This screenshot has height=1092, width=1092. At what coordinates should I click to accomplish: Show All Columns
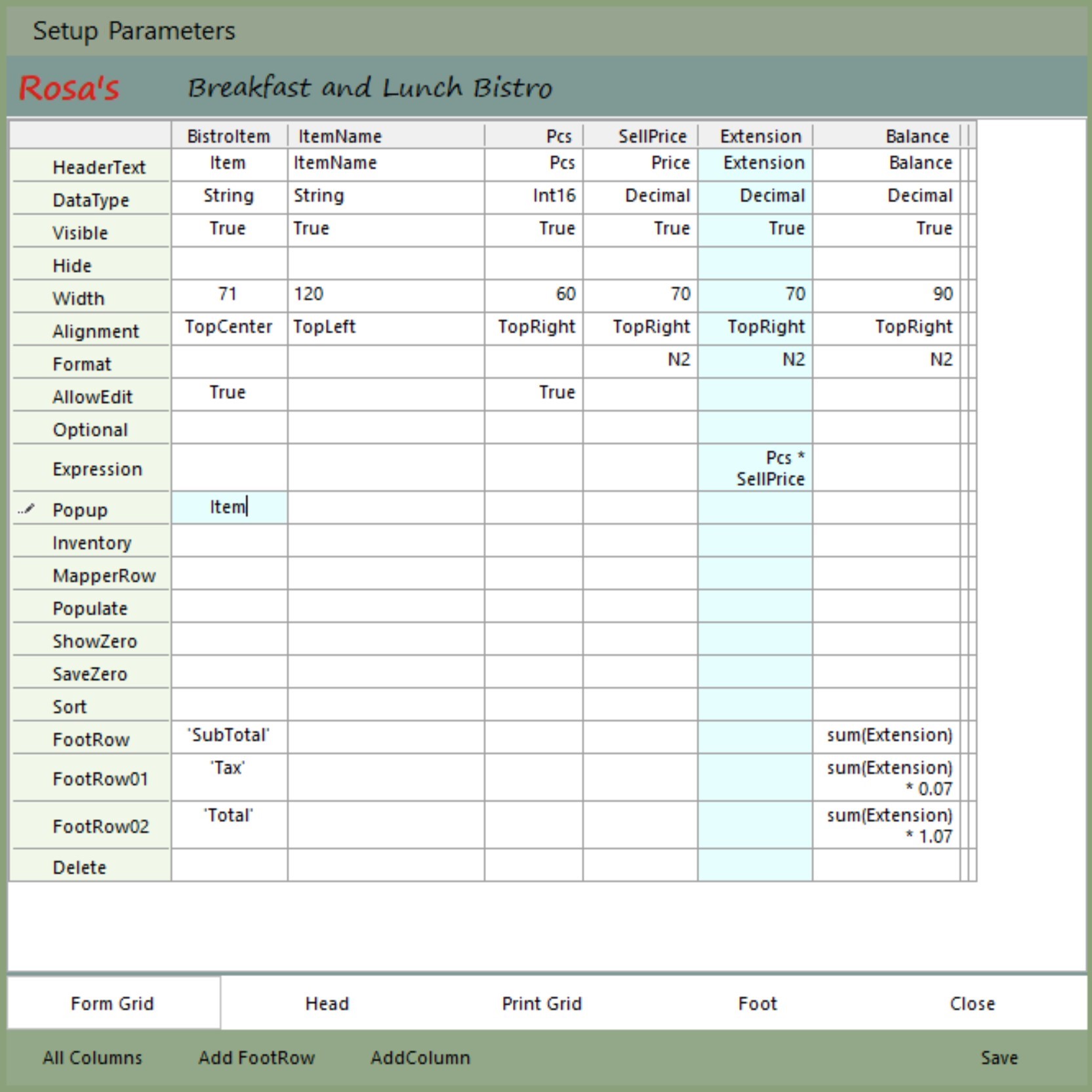coord(92,1058)
